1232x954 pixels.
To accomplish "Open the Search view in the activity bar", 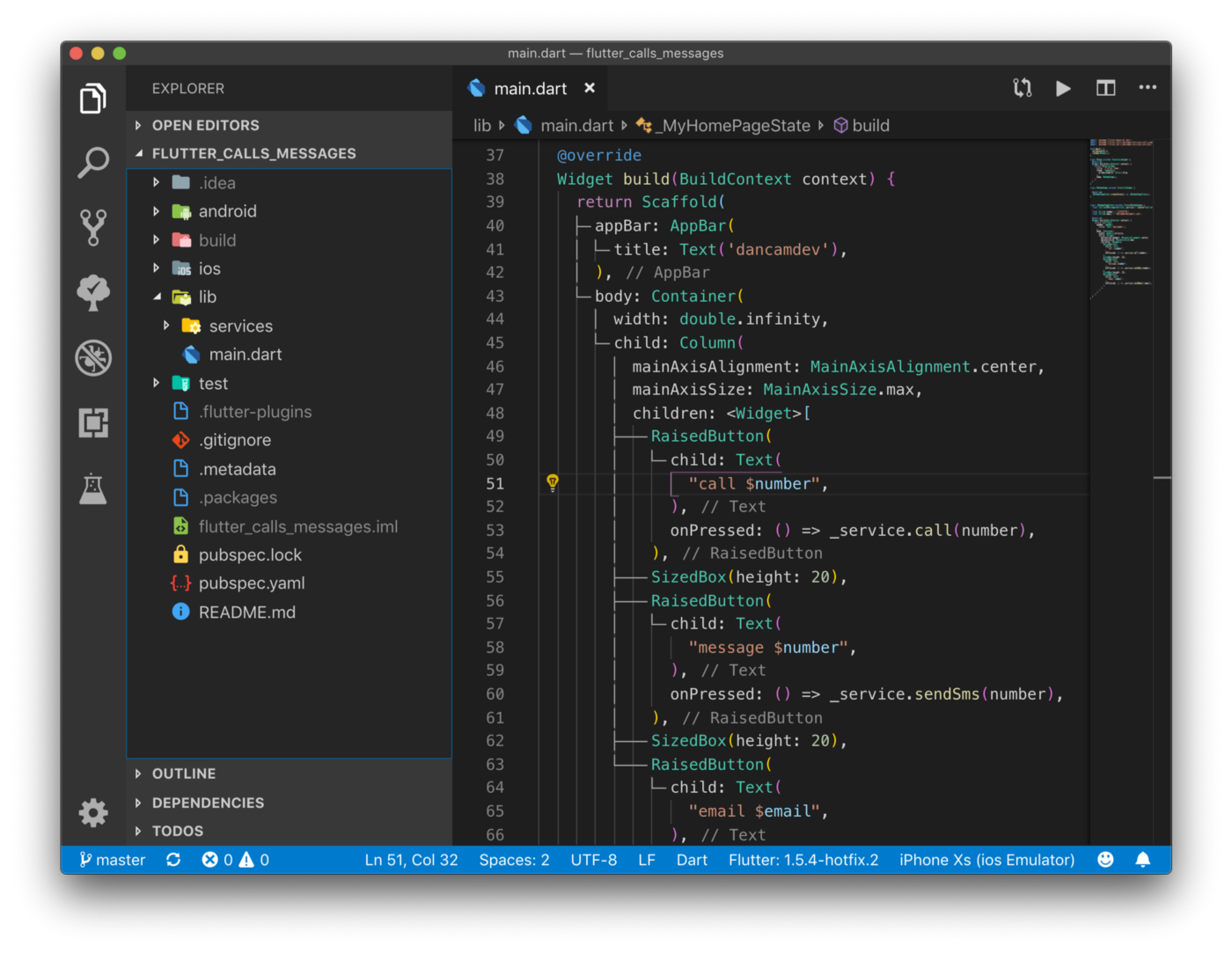I will tap(92, 162).
